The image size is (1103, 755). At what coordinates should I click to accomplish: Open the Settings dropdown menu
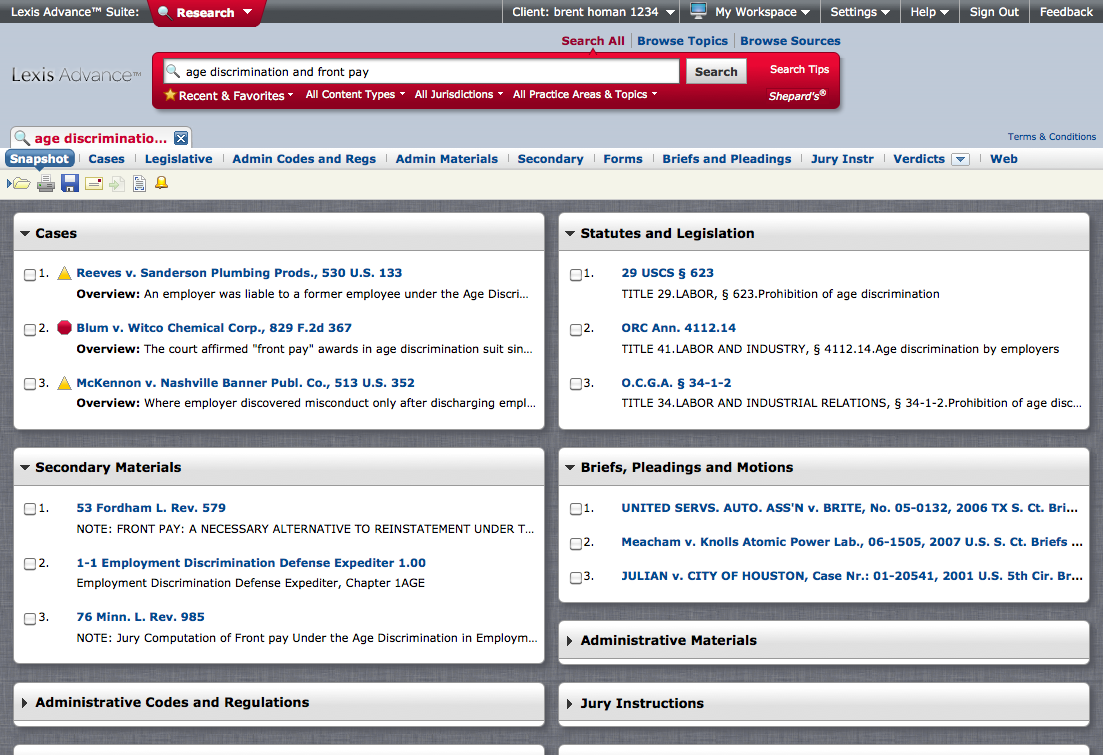click(x=860, y=11)
